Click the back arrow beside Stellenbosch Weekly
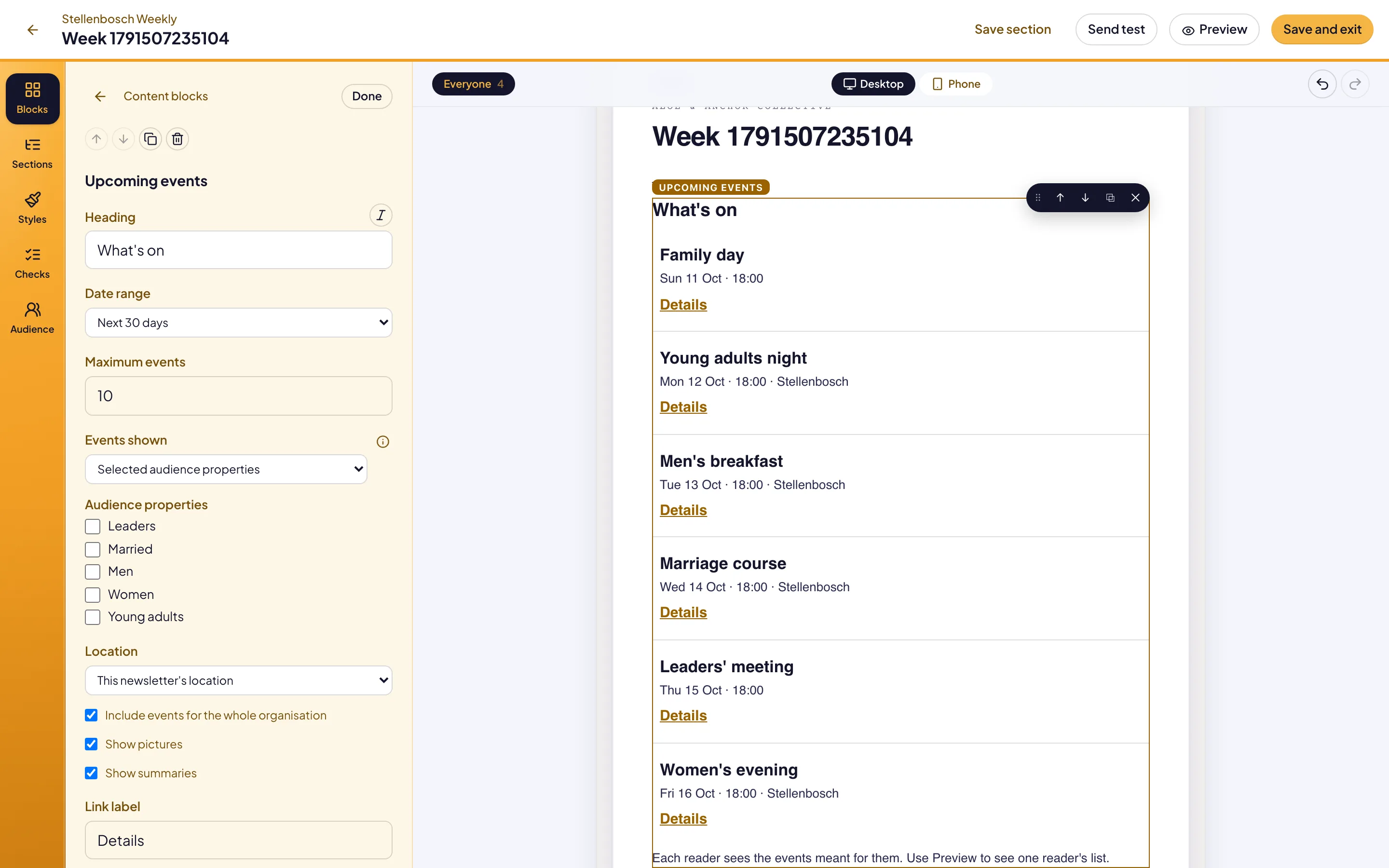Viewport: 1389px width, 868px height. click(33, 29)
